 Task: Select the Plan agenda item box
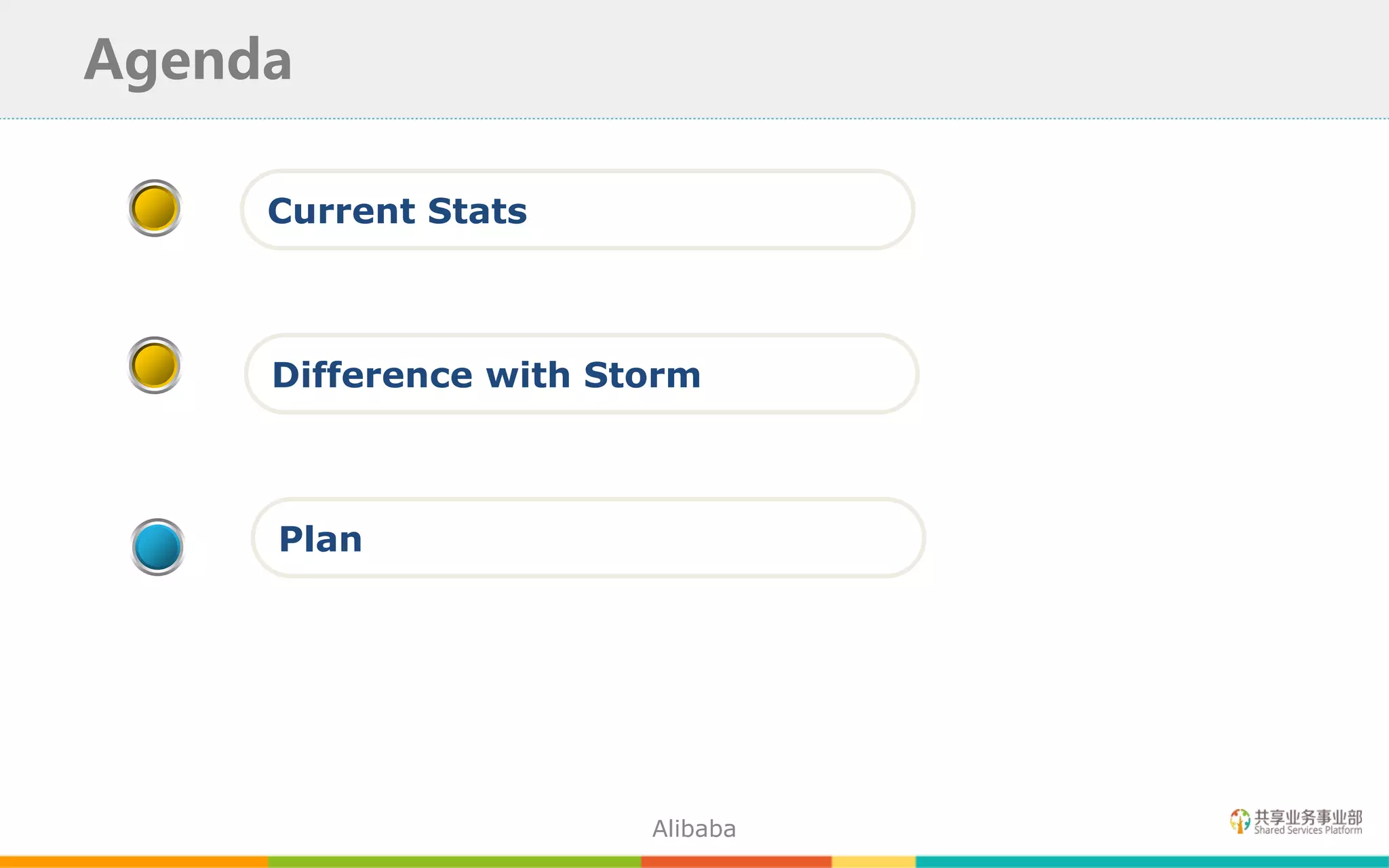point(588,538)
